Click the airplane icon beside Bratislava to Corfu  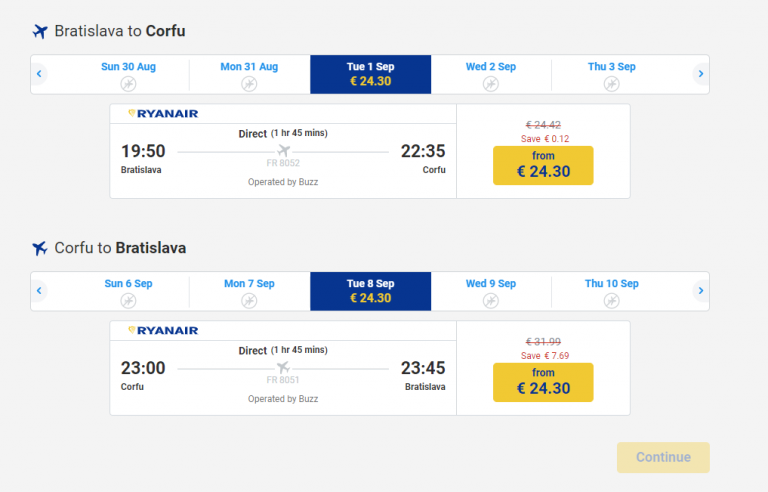(x=40, y=31)
